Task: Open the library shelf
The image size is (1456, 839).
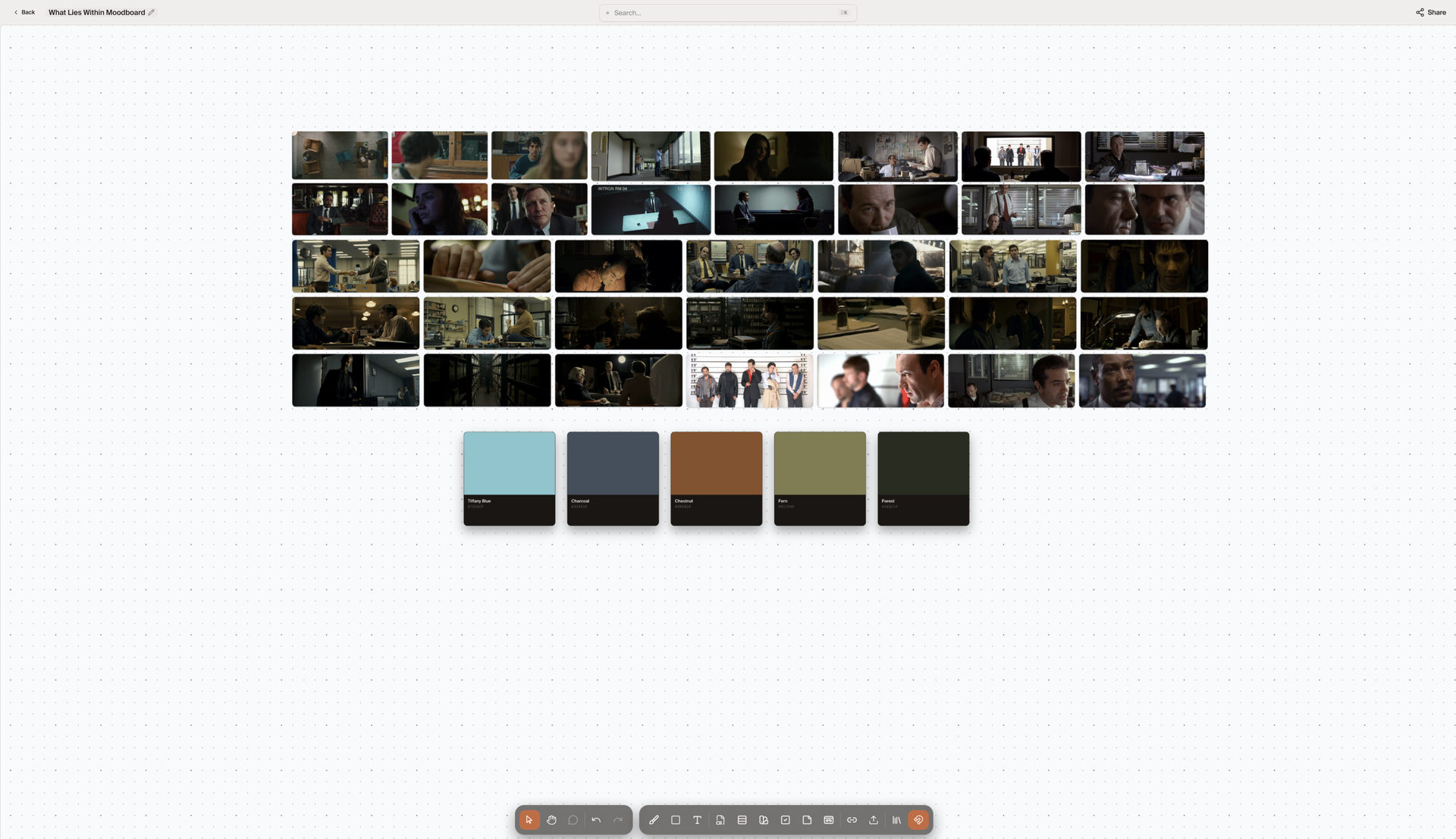Action: [896, 820]
